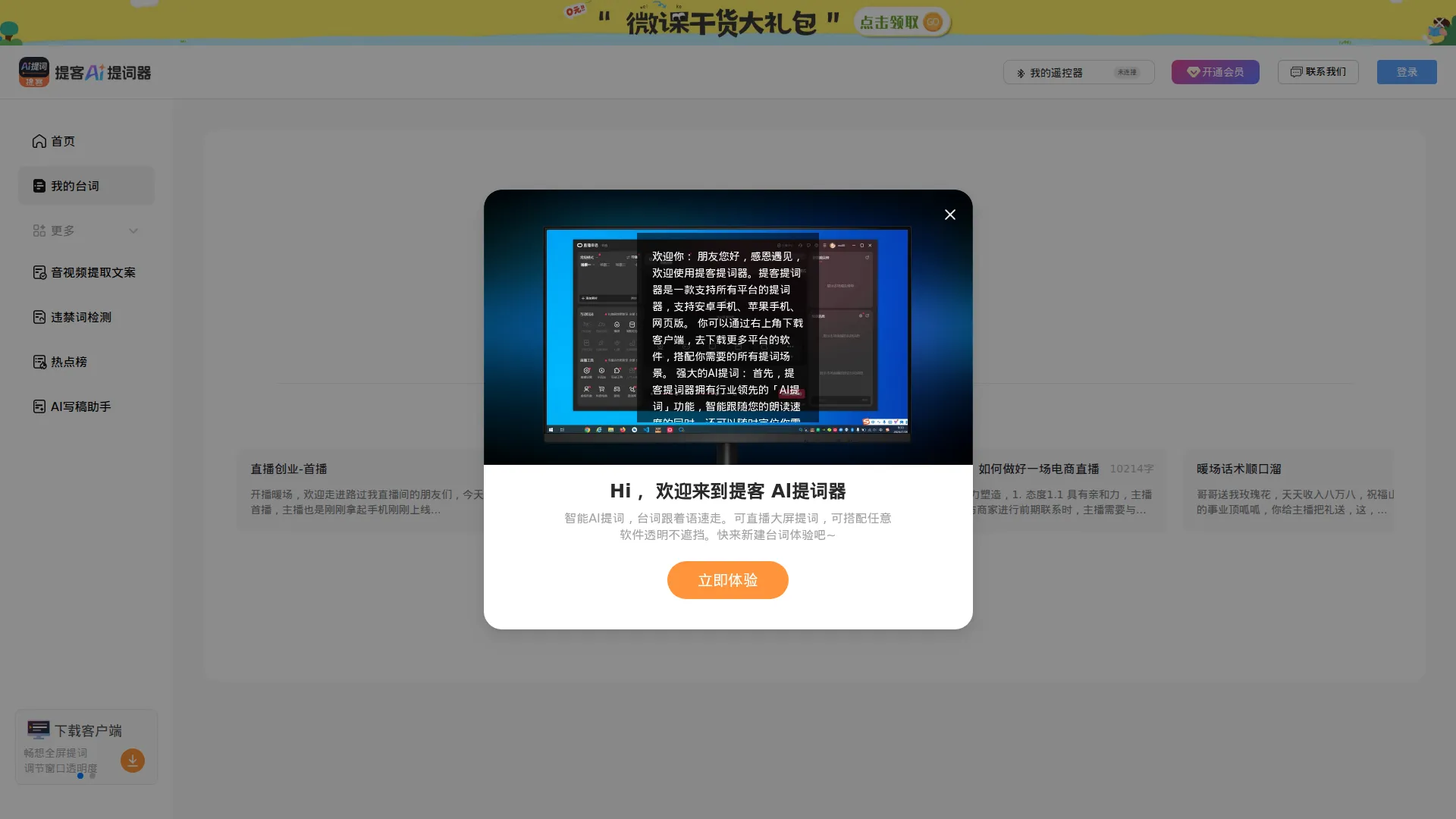The image size is (1456, 819).
Task: Click the script icon beside 我的台词
Action: (39, 186)
